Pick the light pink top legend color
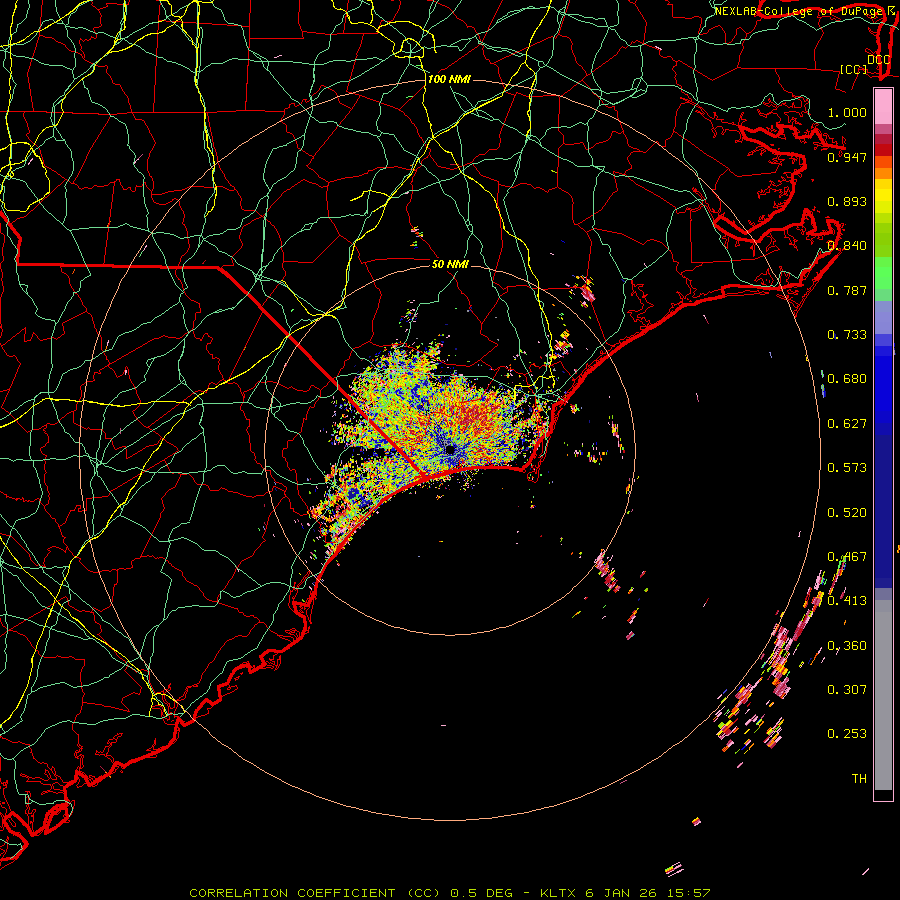 coord(883,106)
